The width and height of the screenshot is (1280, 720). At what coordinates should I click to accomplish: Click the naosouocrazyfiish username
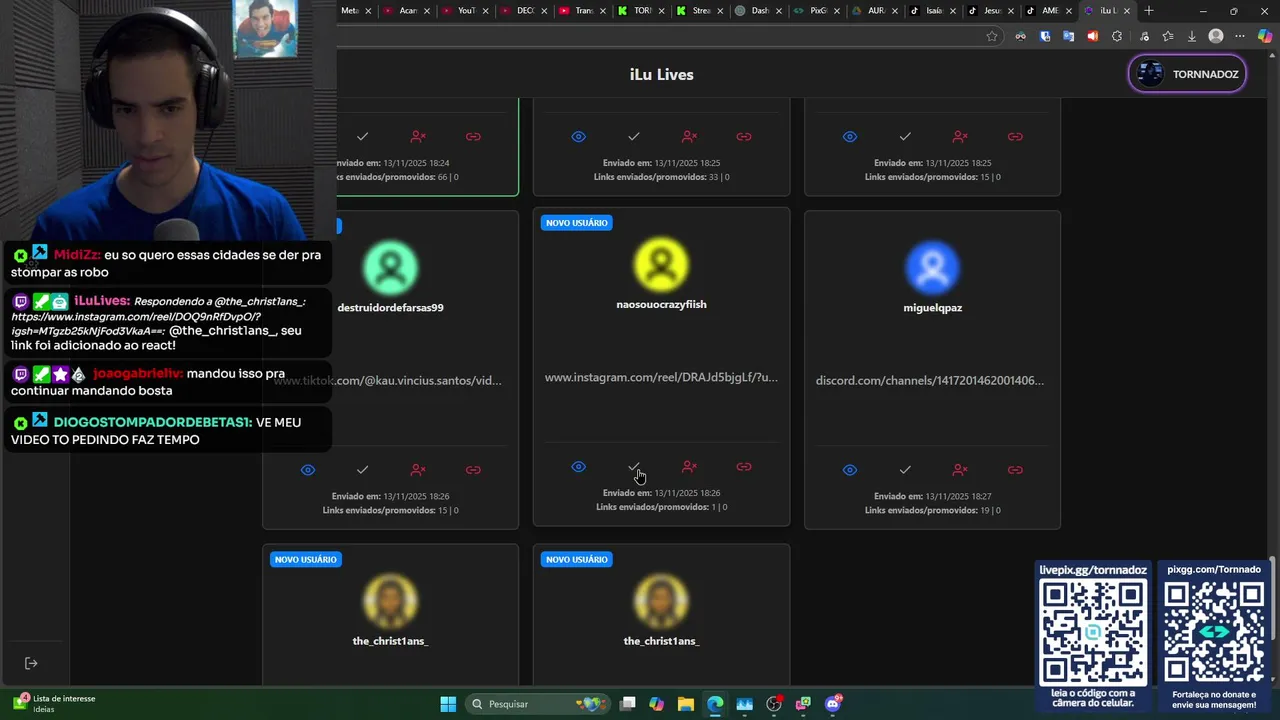661,304
